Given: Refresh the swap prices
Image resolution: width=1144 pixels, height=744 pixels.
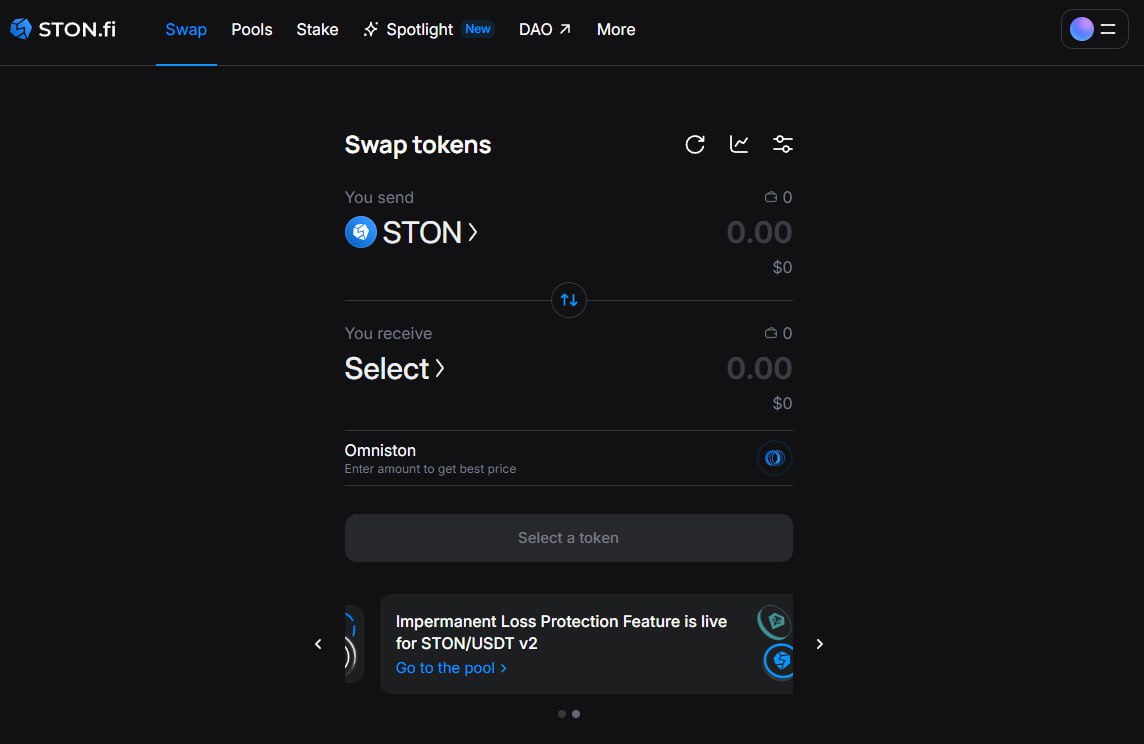Looking at the screenshot, I should pos(695,145).
